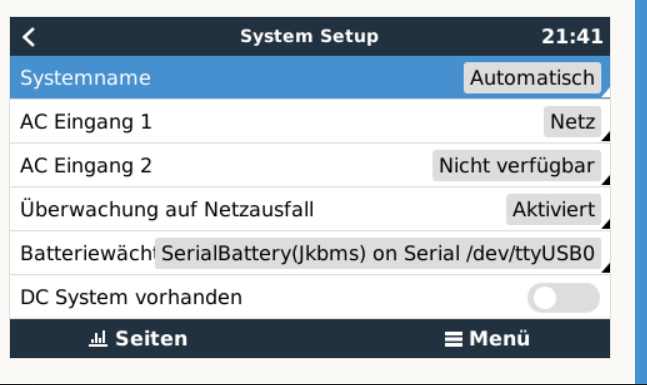Go back using the top-left arrow
Image resolution: width=647 pixels, height=385 pixels.
coord(28,37)
